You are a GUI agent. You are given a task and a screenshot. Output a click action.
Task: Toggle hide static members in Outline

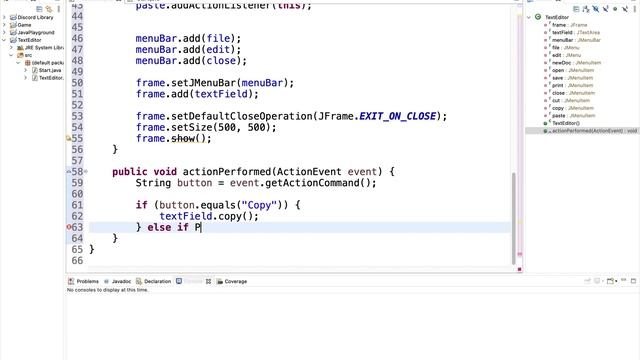pyautogui.click(x=606, y=9)
